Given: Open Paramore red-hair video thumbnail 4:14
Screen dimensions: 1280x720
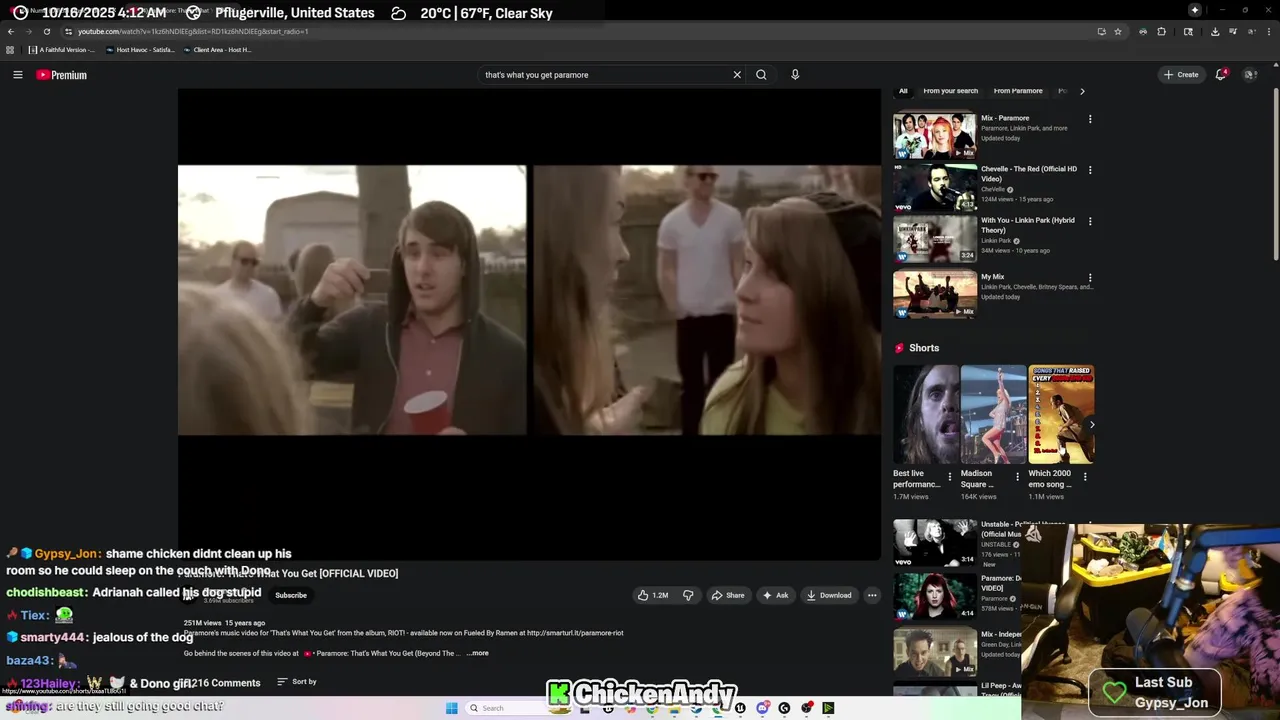Looking at the screenshot, I should (935, 597).
